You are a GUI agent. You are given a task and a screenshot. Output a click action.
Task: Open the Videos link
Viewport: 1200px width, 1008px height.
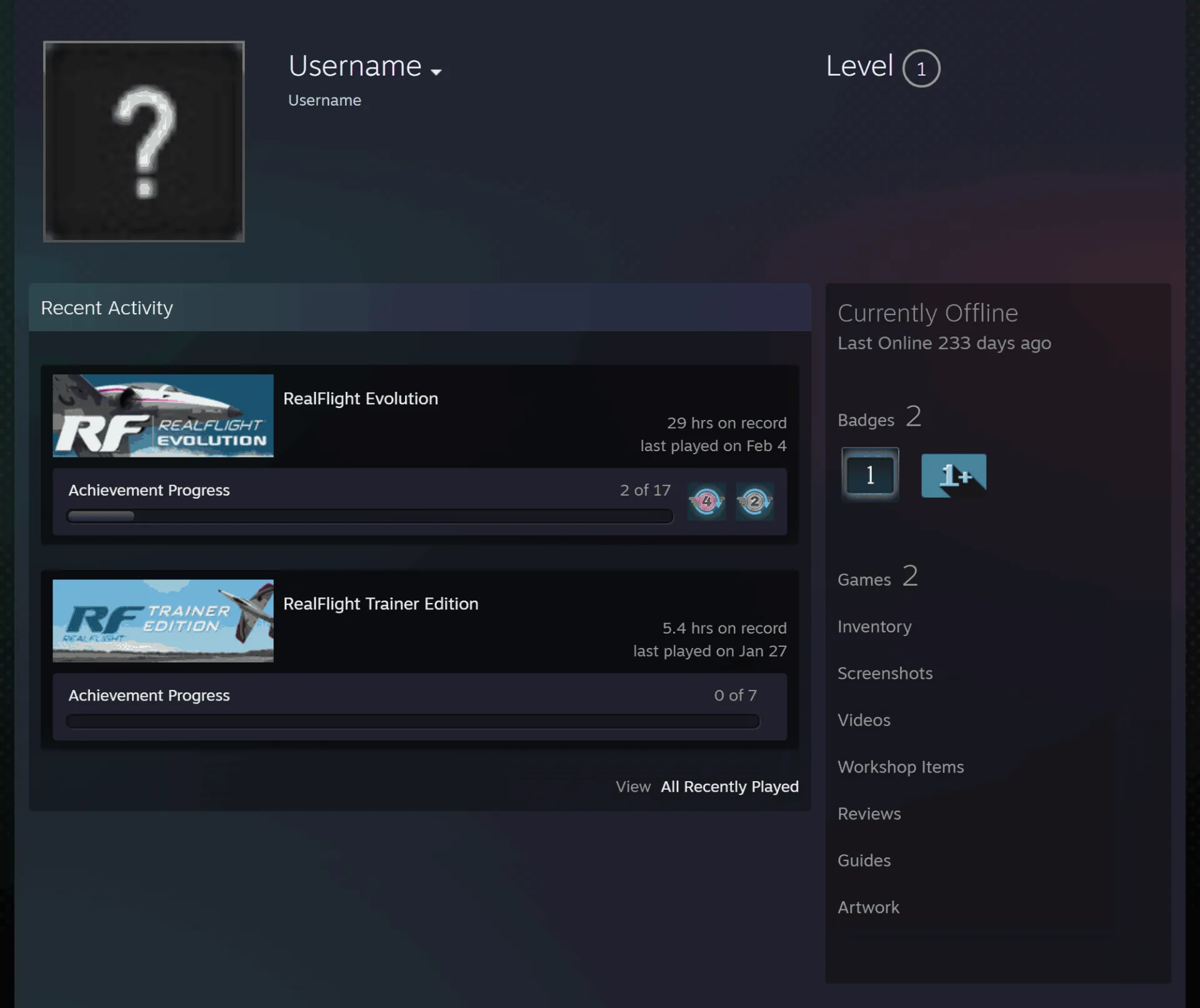click(864, 720)
